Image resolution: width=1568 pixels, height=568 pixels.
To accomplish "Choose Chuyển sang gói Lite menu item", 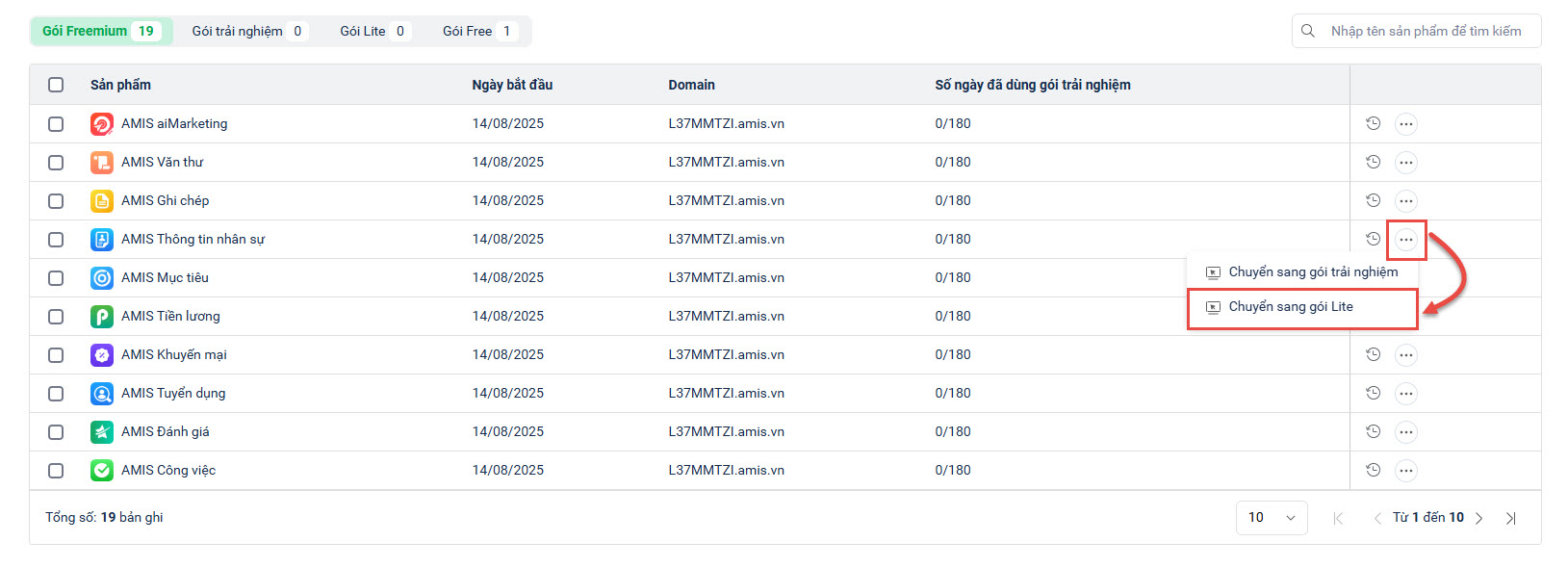I will 1291,307.
